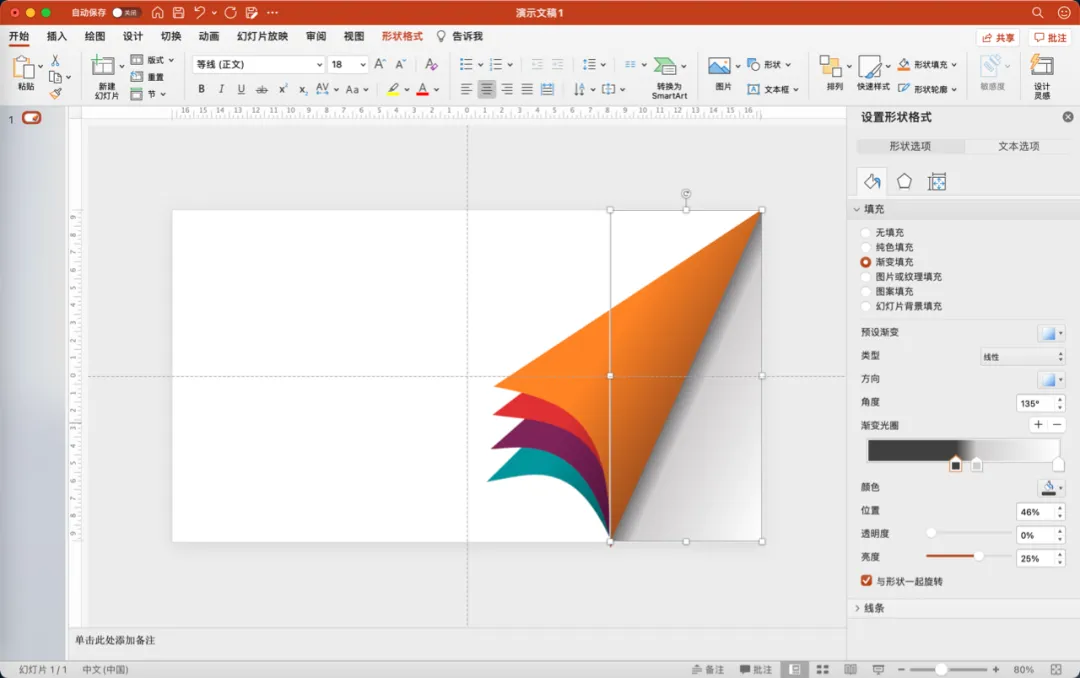Click the 批注 comments button at top
1080x678 pixels.
1050,37
